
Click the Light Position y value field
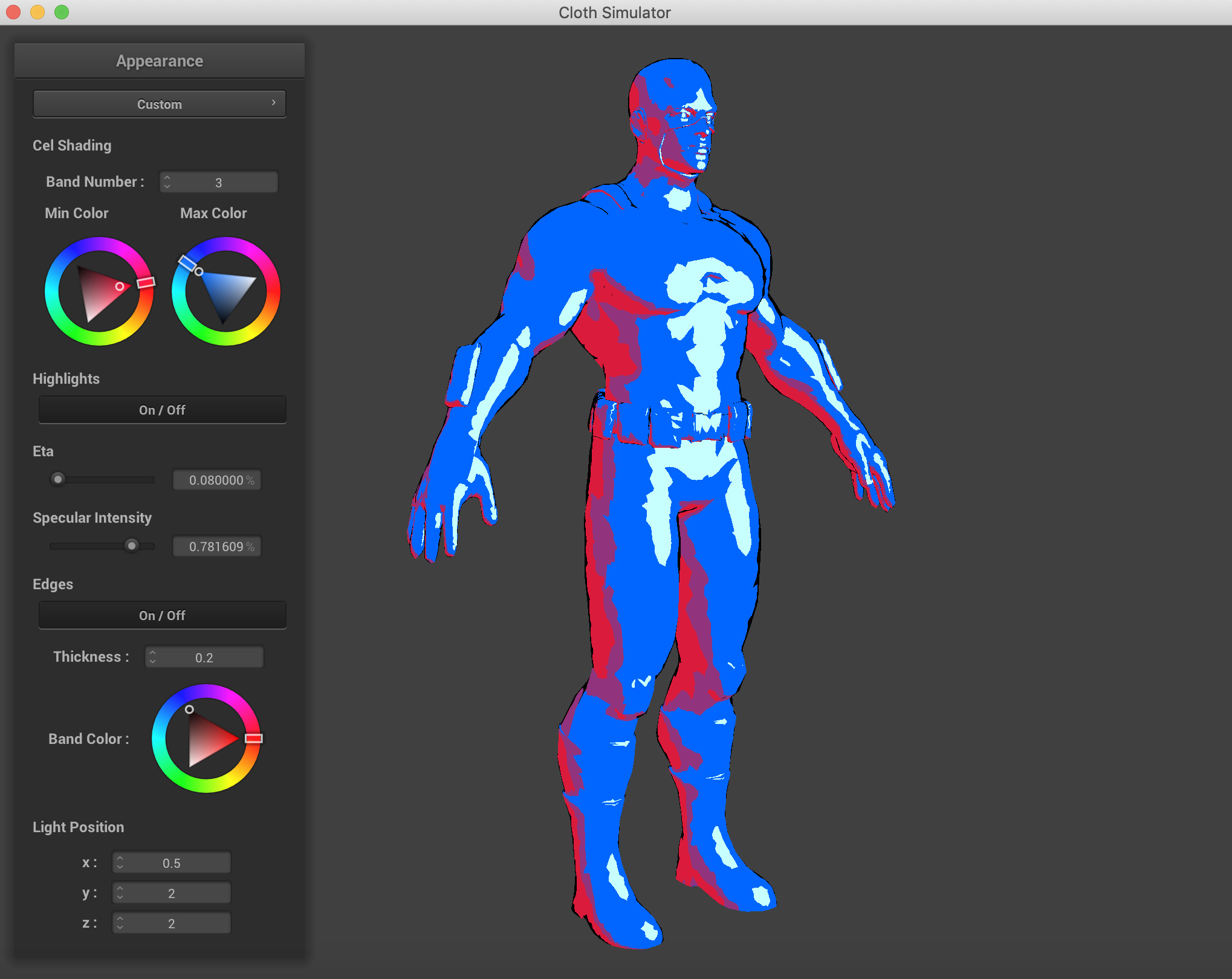[172, 893]
